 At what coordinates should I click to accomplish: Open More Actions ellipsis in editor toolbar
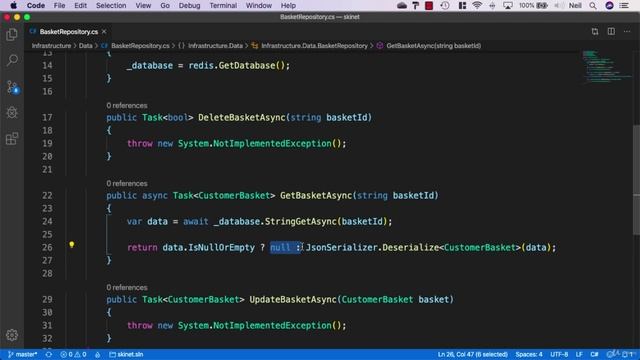[x=627, y=31]
